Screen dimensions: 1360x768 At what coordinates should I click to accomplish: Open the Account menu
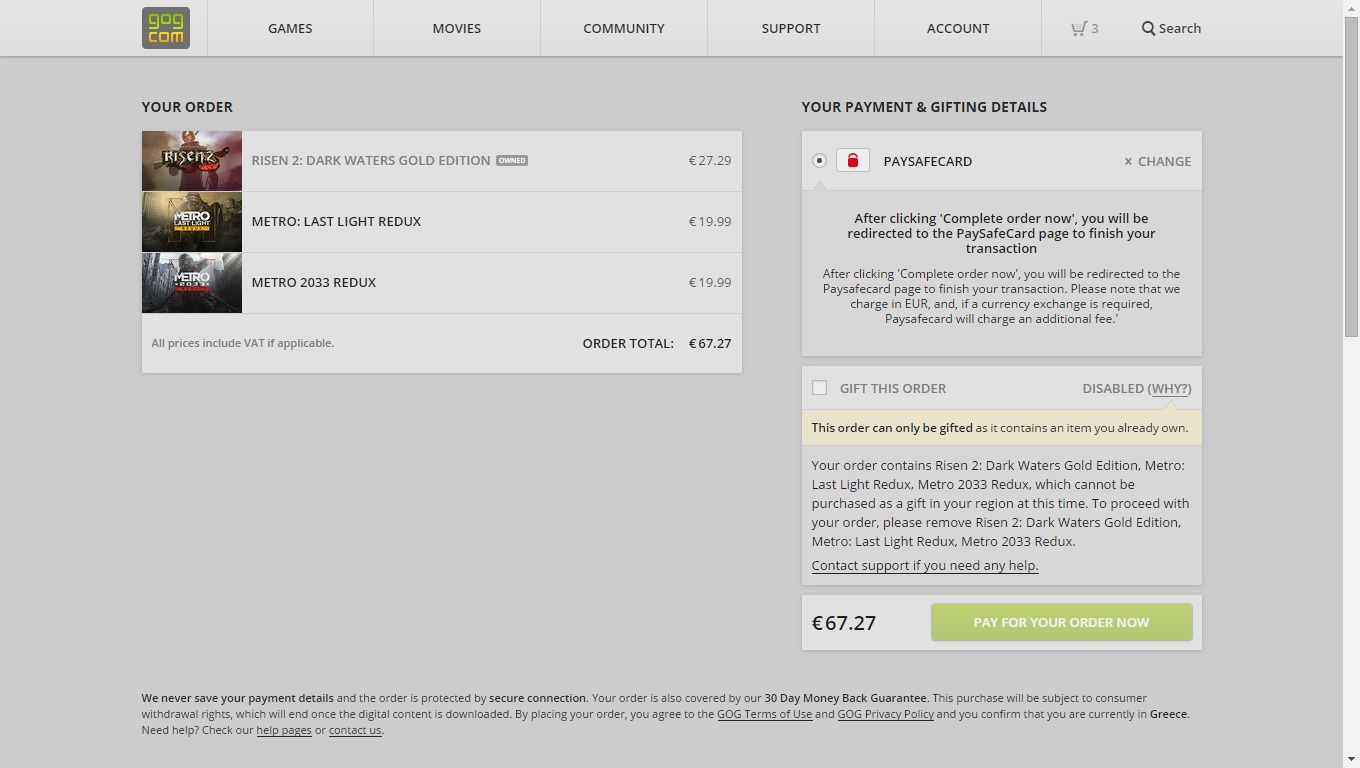coord(958,28)
